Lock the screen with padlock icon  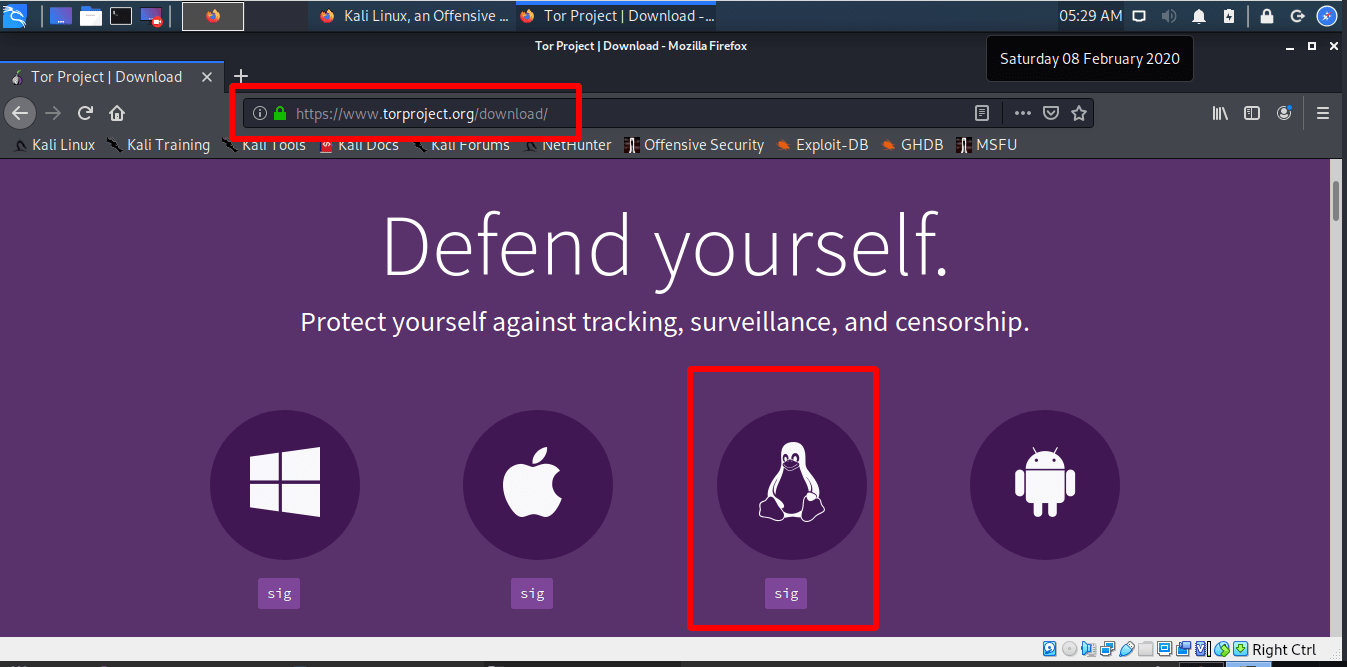(x=1267, y=16)
